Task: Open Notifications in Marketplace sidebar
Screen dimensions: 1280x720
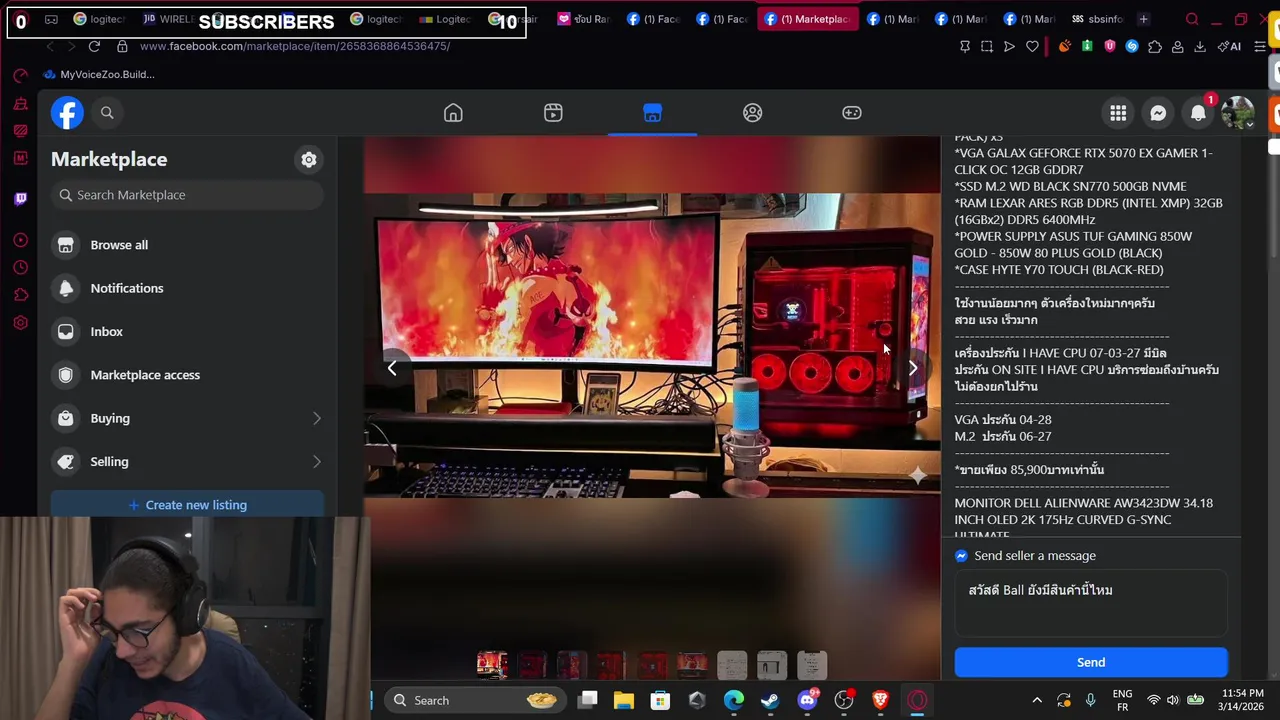Action: coord(187,288)
